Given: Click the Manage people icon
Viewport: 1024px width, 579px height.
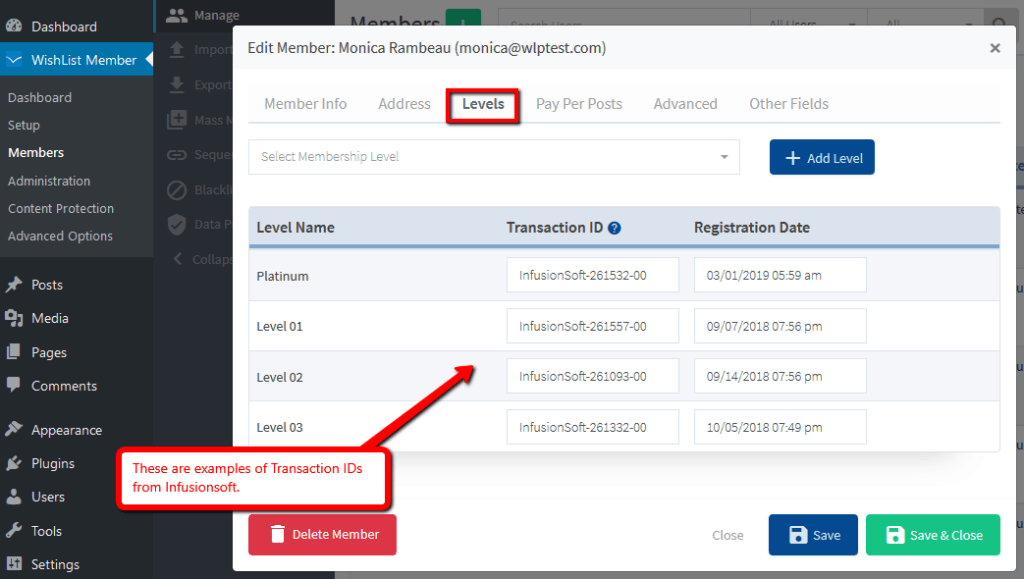Looking at the screenshot, I should coord(176,16).
